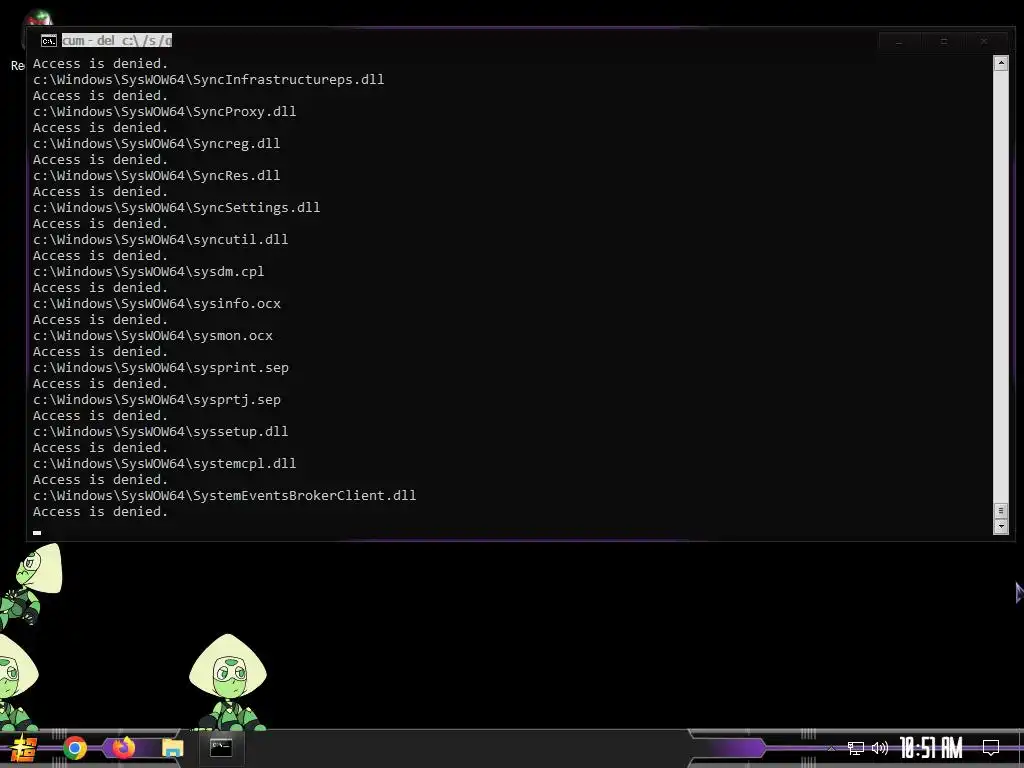Click the systemcpl.dll path line

click(165, 464)
